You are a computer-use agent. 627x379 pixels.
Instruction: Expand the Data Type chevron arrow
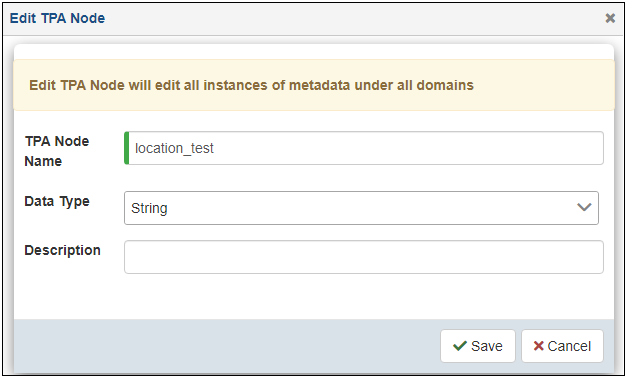pyautogui.click(x=584, y=207)
